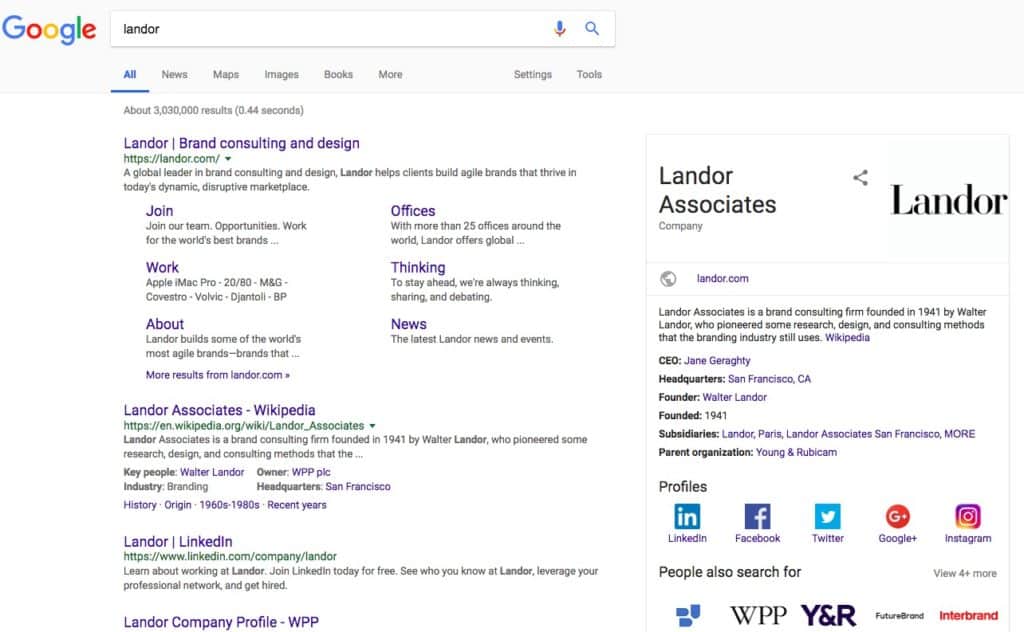The height and width of the screenshot is (632, 1024).
Task: Open Landor's Instagram profile icon
Action: pos(968,516)
